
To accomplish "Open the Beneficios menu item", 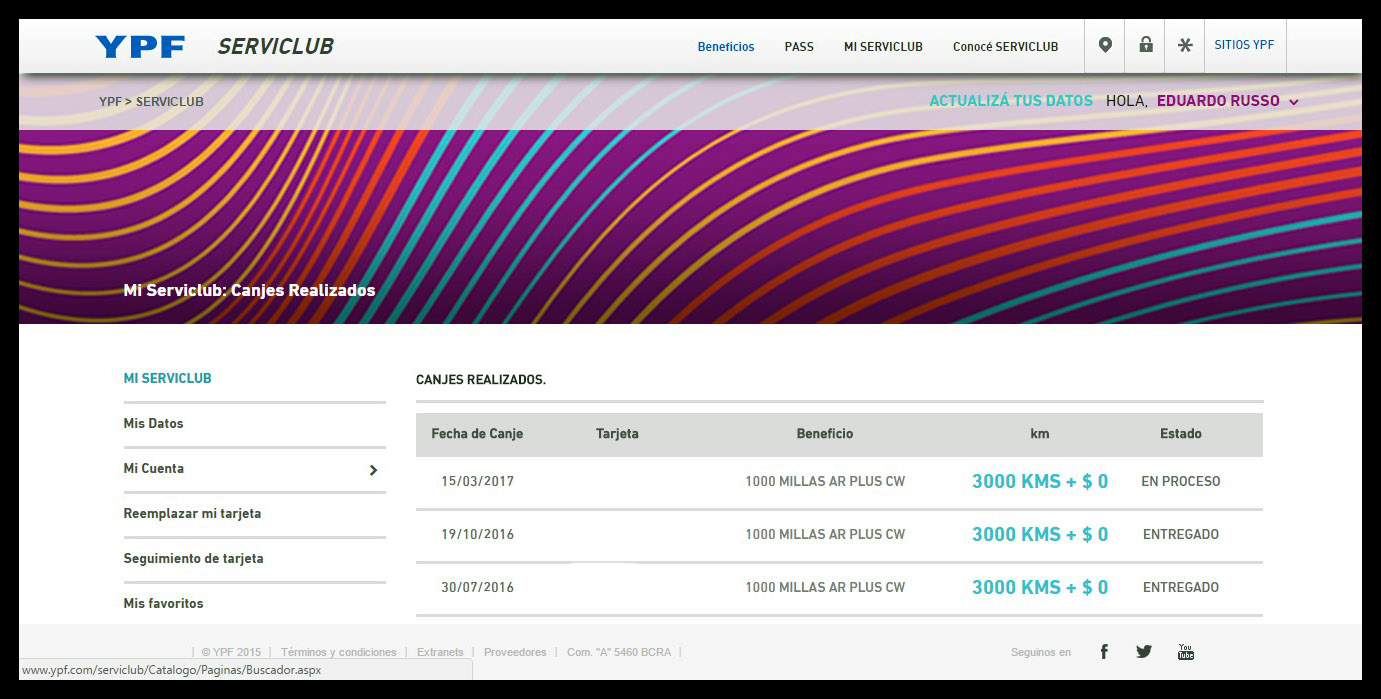I will pos(726,47).
